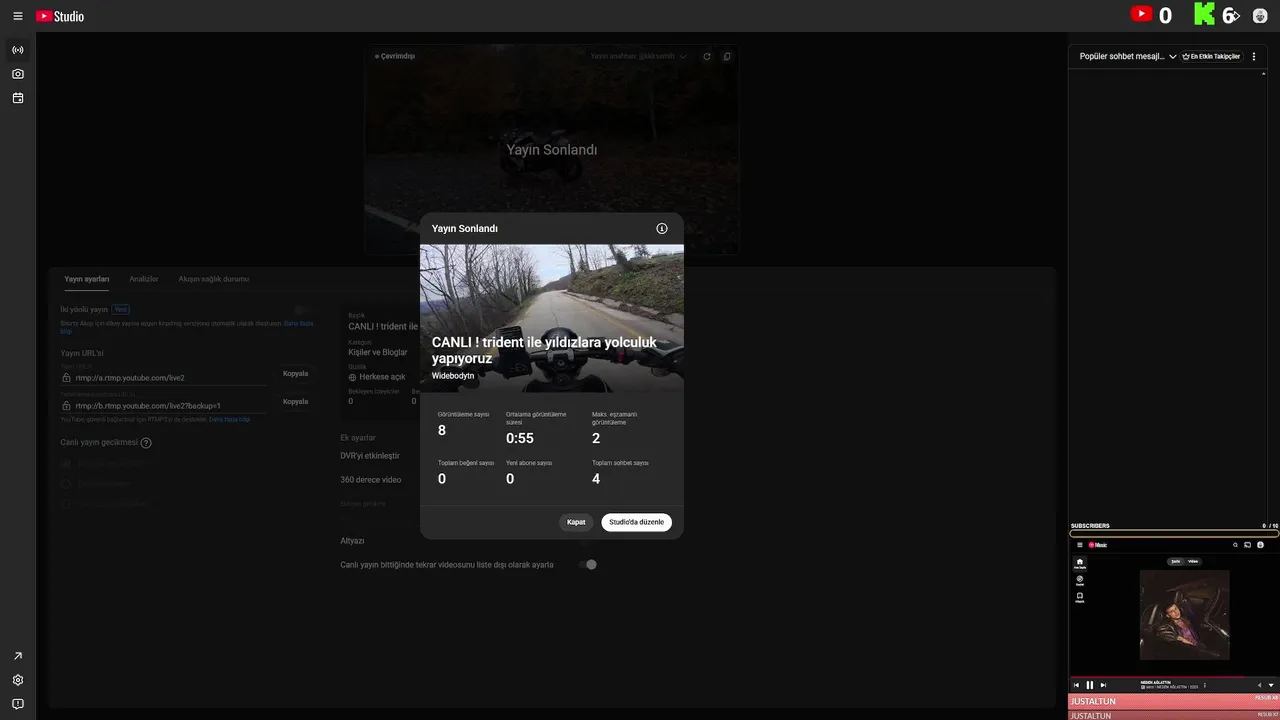Click the cast icon in YouTube Music

[x=1247, y=545]
